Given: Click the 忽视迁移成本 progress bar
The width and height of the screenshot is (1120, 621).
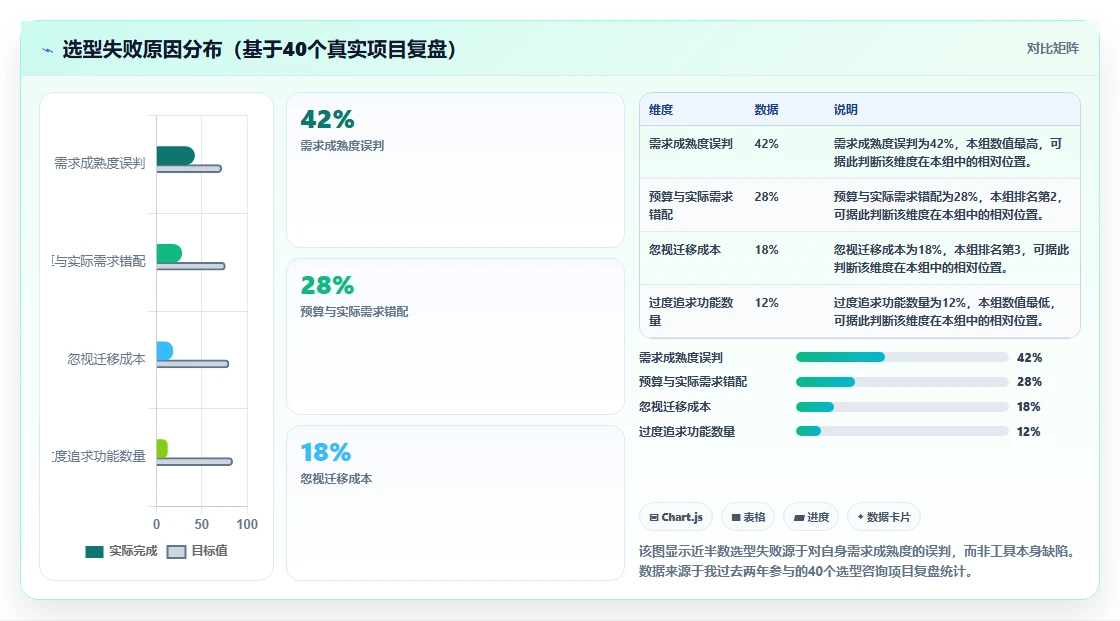Looking at the screenshot, I should click(901, 407).
